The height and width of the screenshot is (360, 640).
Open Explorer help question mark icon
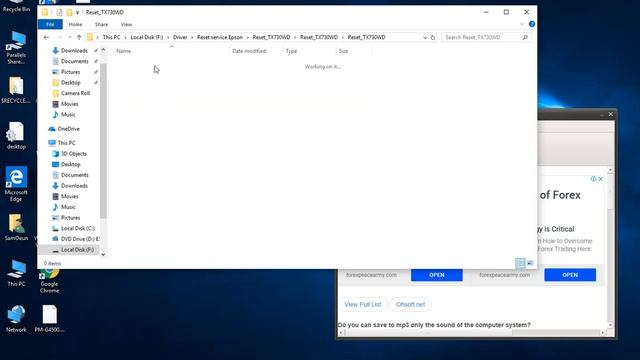(x=532, y=24)
